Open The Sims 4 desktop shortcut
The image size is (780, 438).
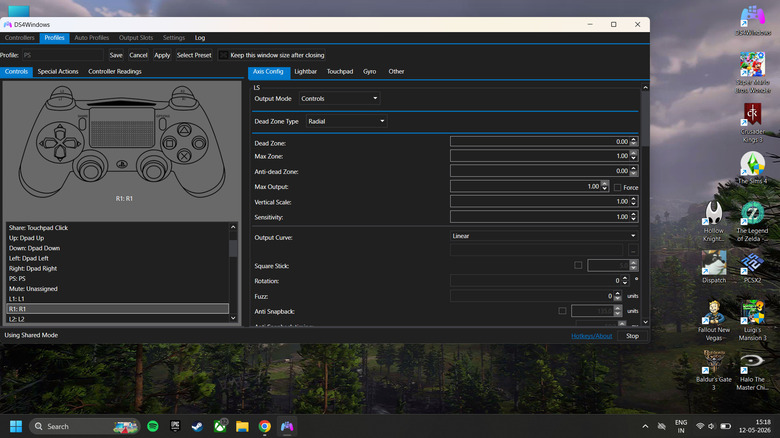click(753, 168)
